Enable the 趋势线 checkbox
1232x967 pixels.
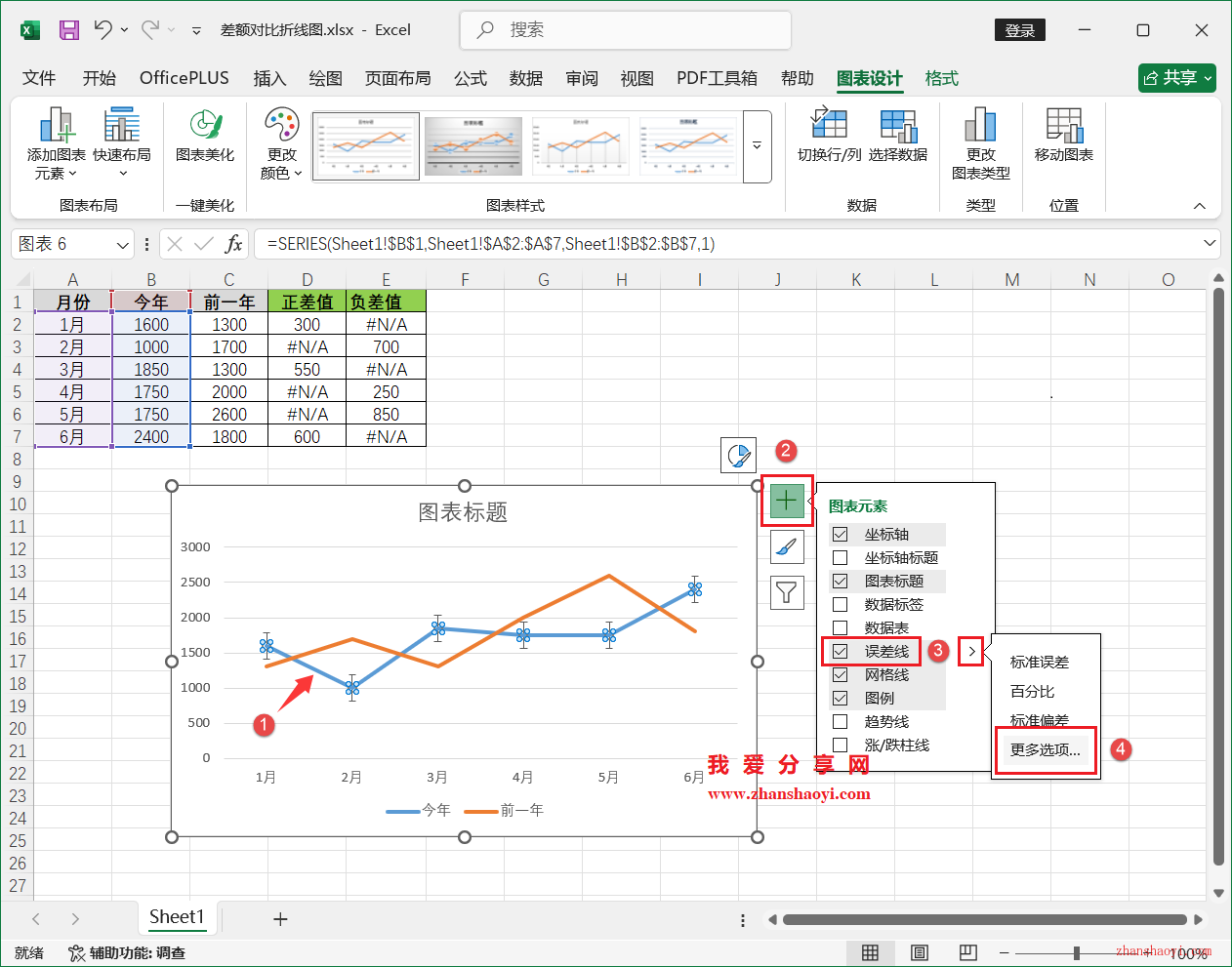(841, 721)
